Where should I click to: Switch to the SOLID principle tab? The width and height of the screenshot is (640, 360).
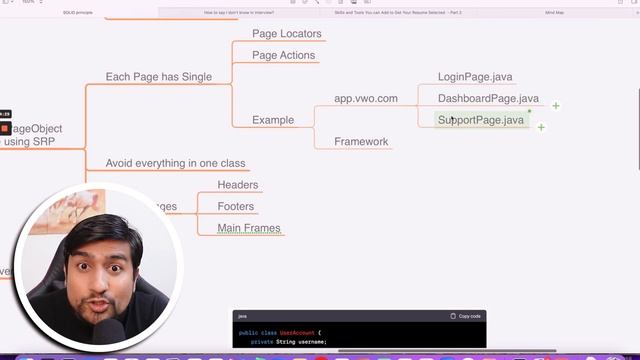coord(78,13)
